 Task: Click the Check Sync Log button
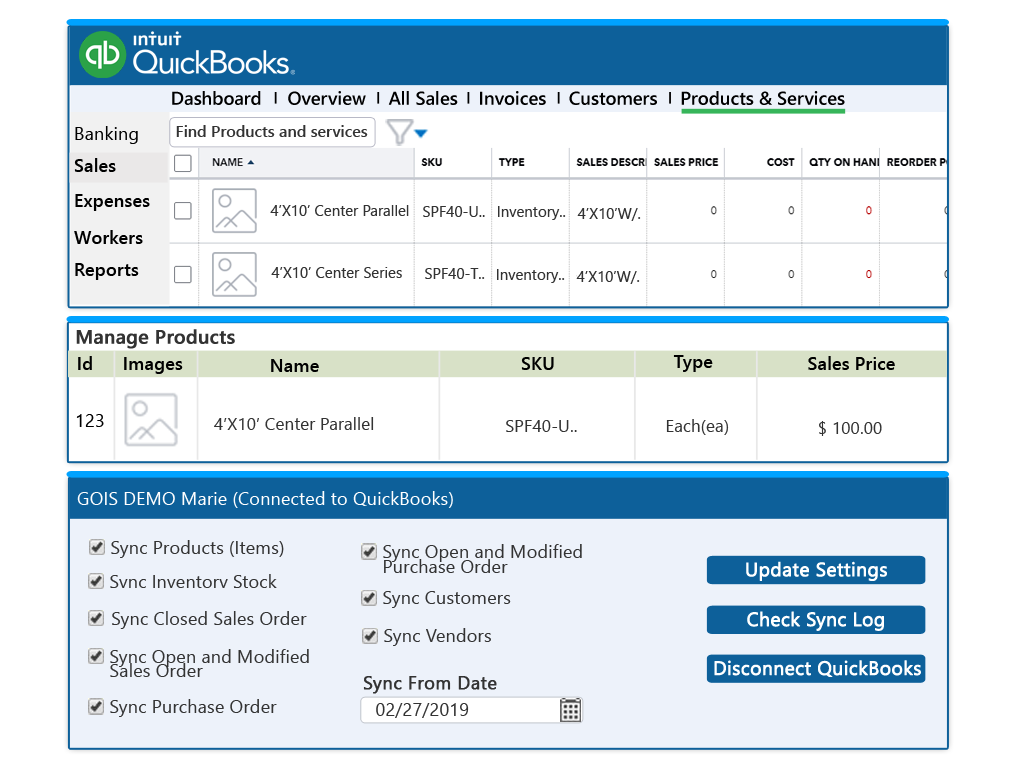coord(816,620)
